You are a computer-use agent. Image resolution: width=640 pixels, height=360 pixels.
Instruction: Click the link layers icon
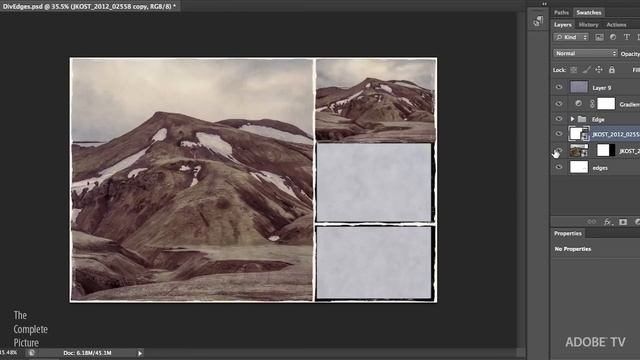click(x=591, y=222)
